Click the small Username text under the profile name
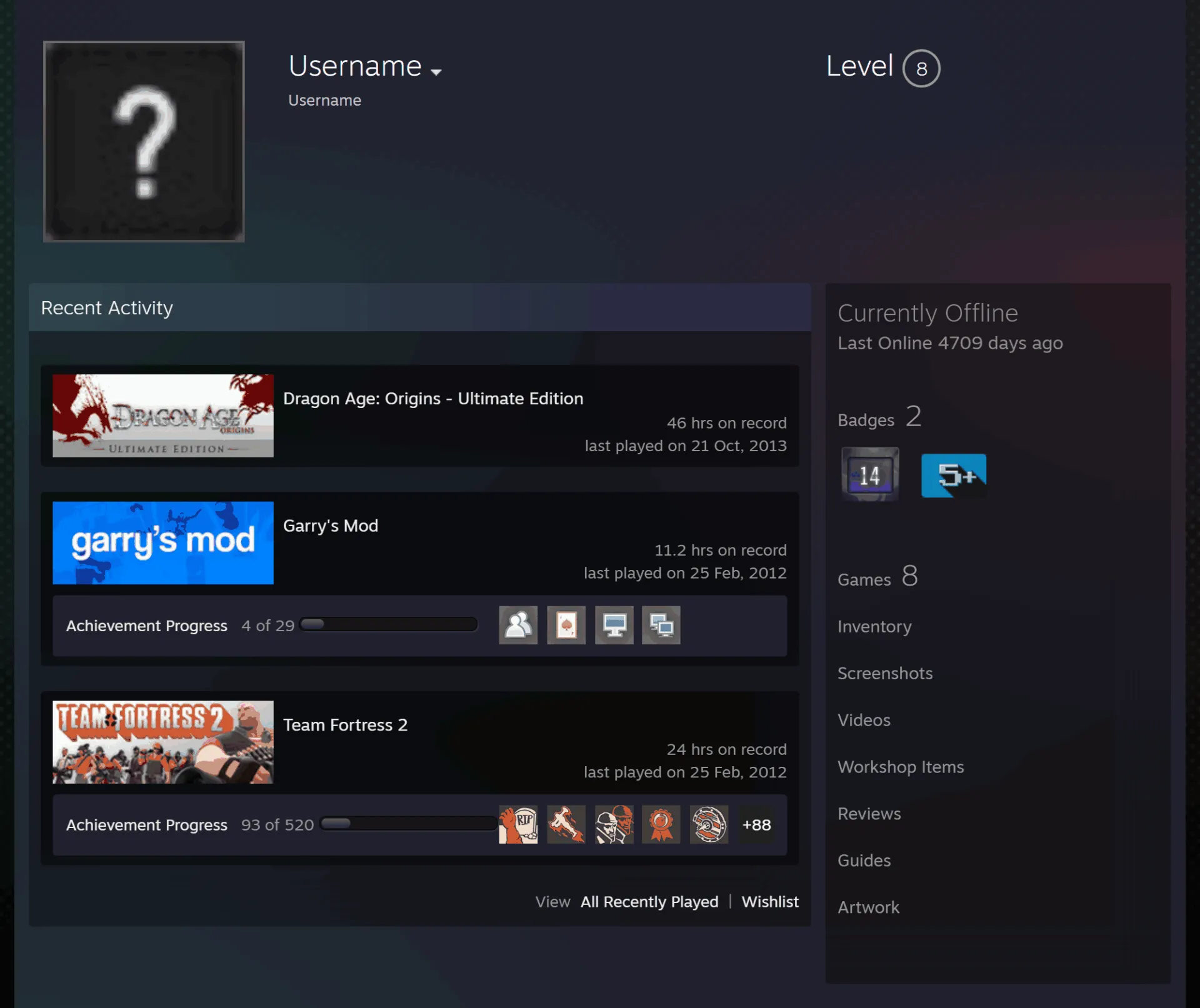Viewport: 1200px width, 1008px height. (324, 100)
